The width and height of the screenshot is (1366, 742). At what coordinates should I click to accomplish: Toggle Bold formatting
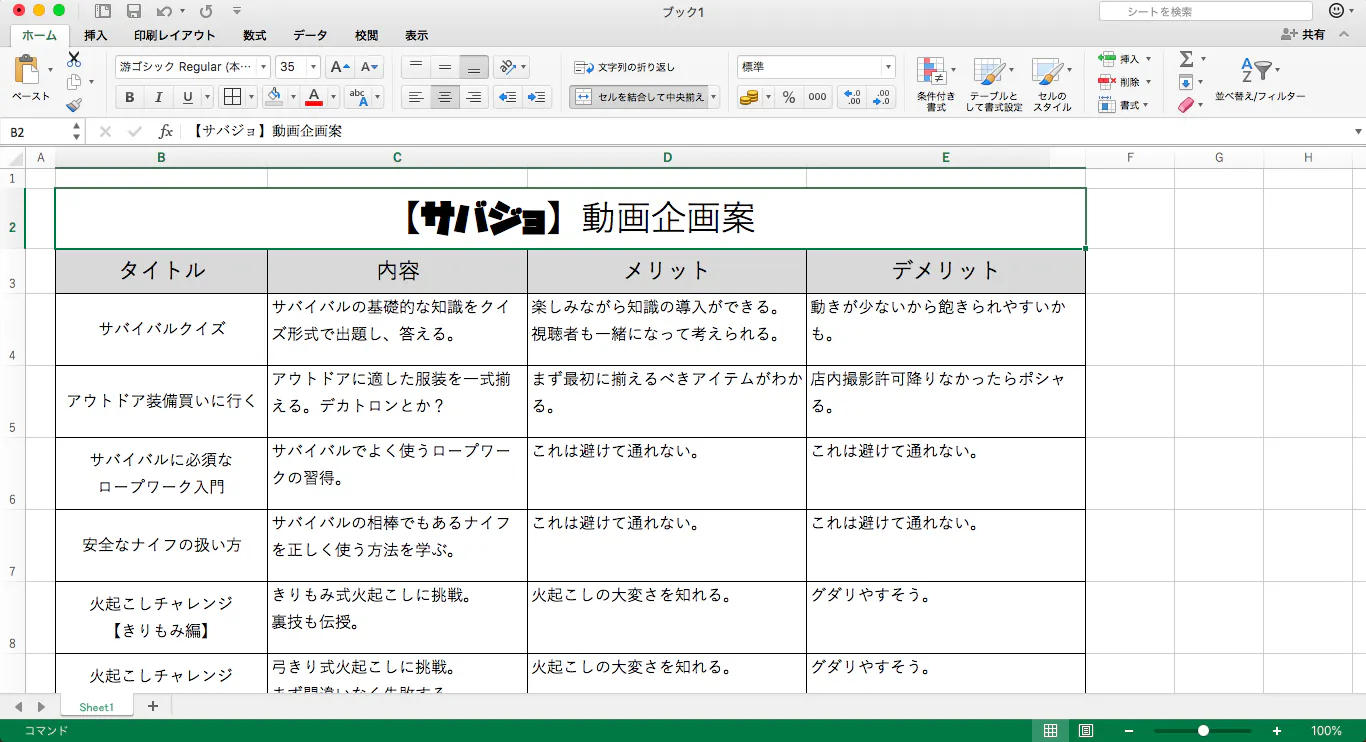(x=129, y=97)
